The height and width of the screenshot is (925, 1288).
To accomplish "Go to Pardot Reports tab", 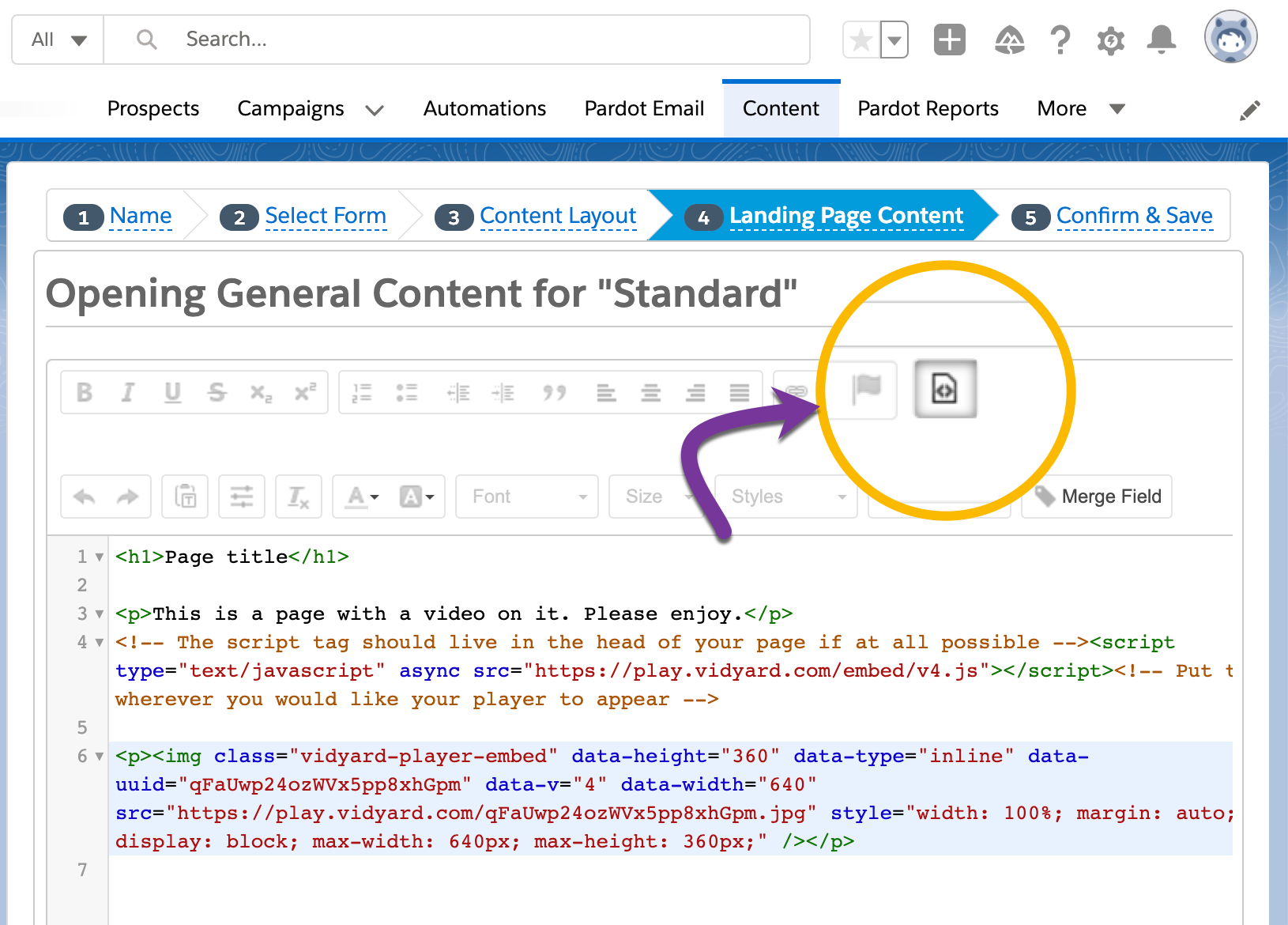I will point(928,108).
